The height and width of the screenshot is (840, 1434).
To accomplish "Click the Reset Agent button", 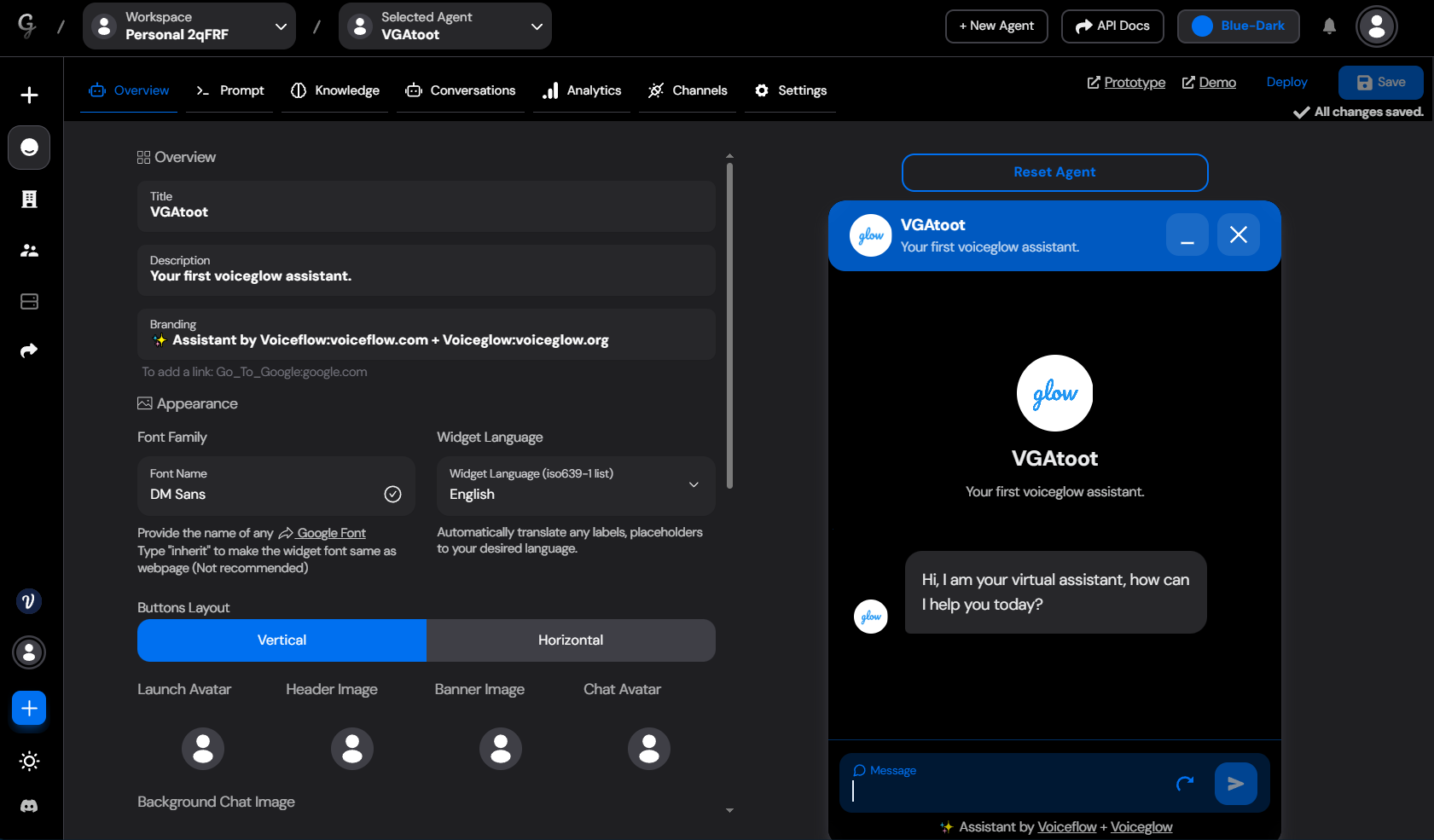I will [x=1054, y=172].
